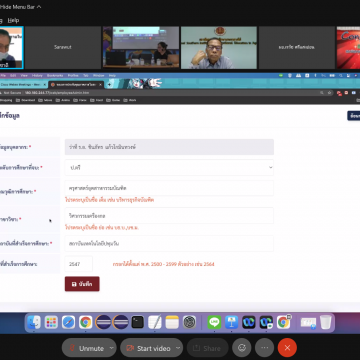Click the degree name input field
The width and height of the screenshot is (360, 360).
[x=169, y=188]
